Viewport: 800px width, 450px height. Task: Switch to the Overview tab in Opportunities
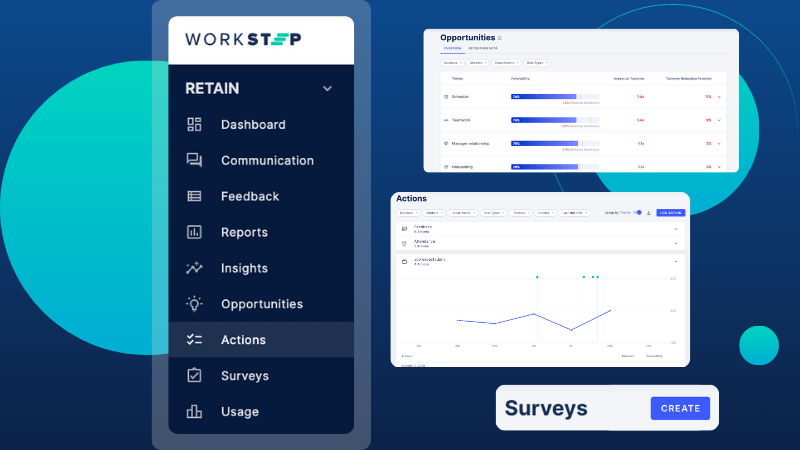click(x=453, y=48)
